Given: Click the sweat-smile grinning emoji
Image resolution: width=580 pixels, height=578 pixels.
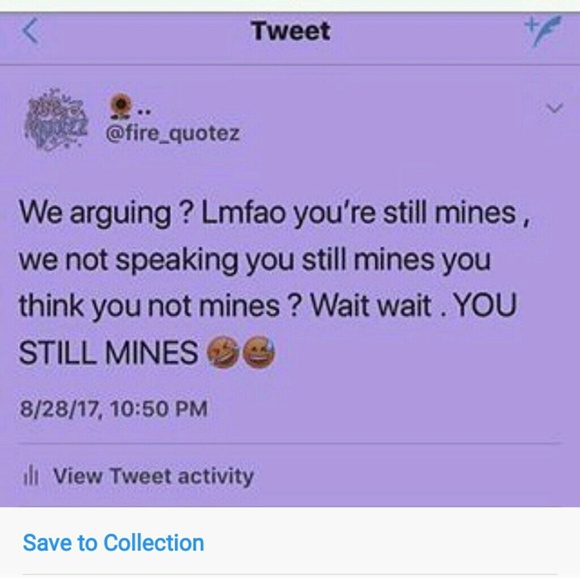Looking at the screenshot, I should pos(259,352).
